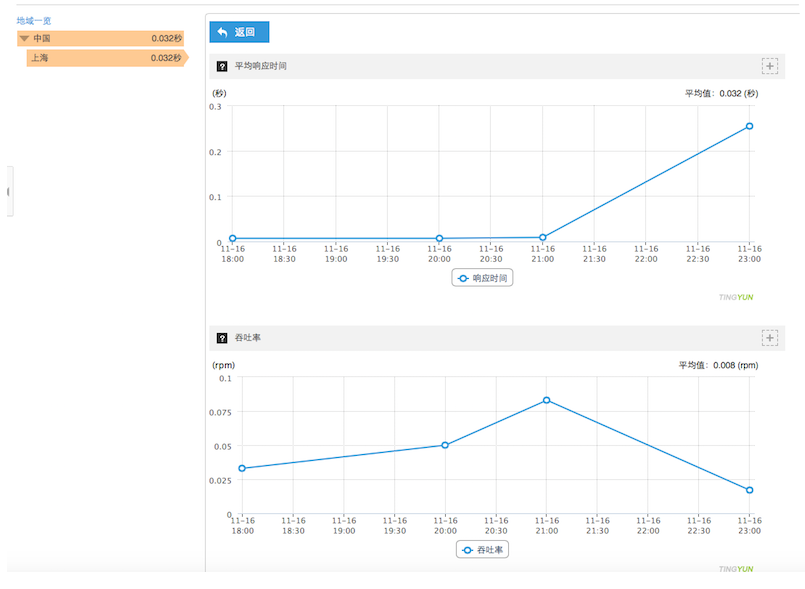Viewport: 805px width, 589px height.
Task: Toggle the 响应时间 legend series
Action: [482, 278]
